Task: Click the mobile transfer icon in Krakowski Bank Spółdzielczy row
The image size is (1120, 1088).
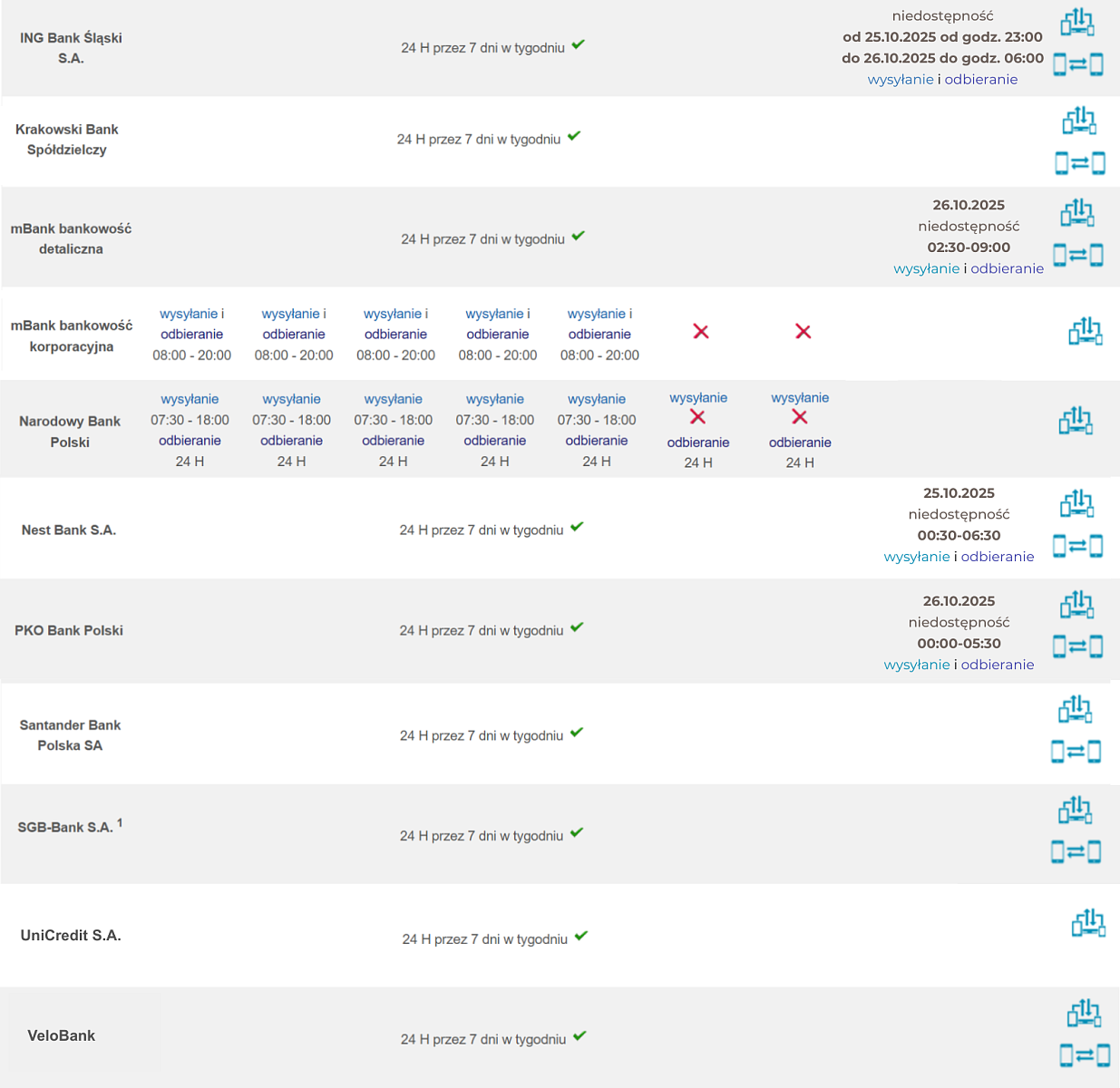Action: pyautogui.click(x=1079, y=163)
